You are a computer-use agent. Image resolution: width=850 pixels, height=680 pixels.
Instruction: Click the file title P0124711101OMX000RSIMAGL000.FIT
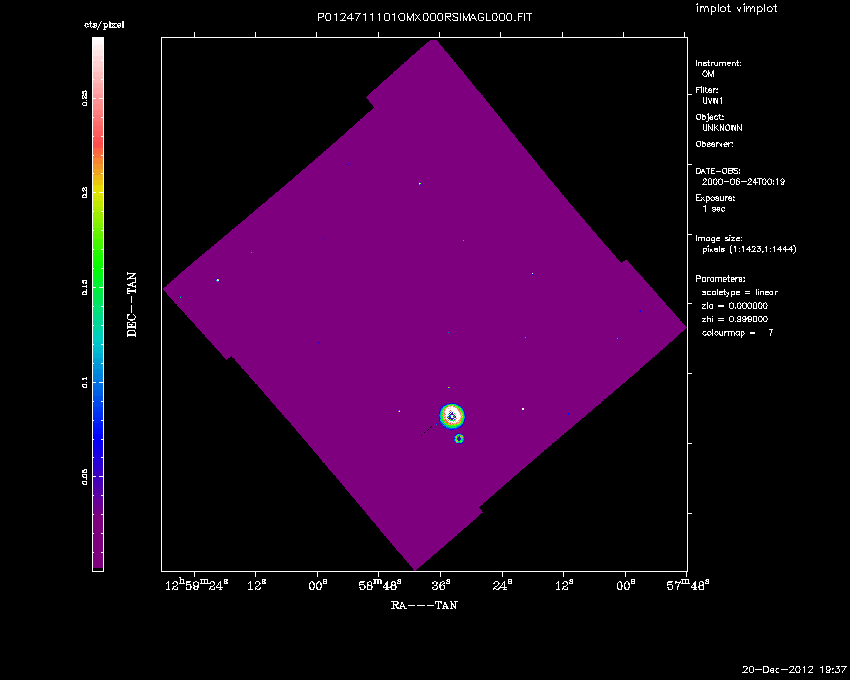tap(424, 18)
